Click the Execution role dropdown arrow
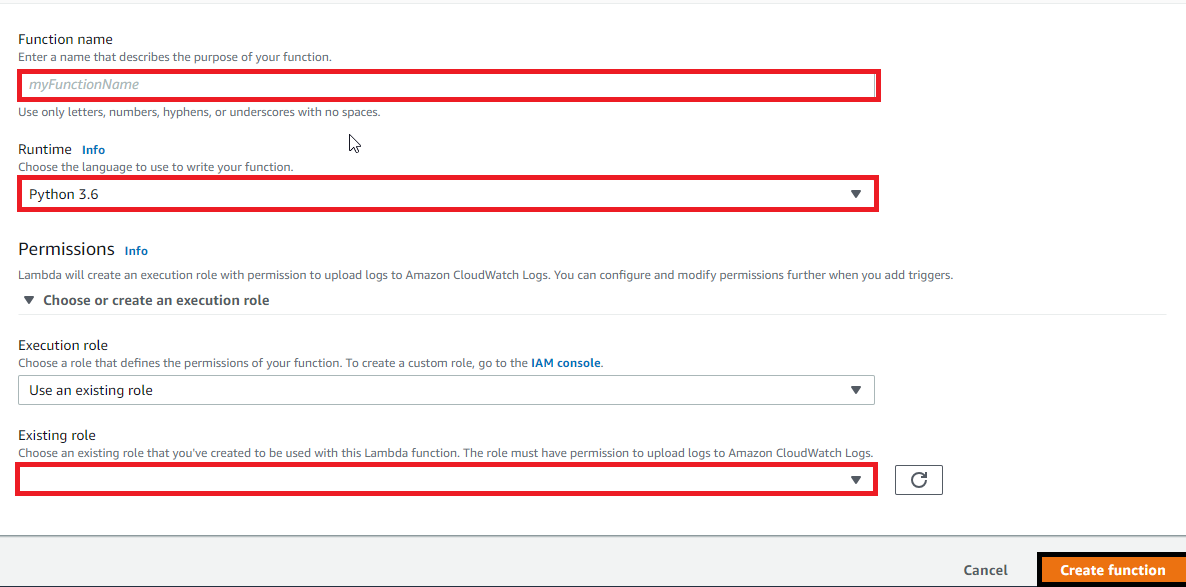Image resolution: width=1186 pixels, height=587 pixels. click(x=856, y=390)
